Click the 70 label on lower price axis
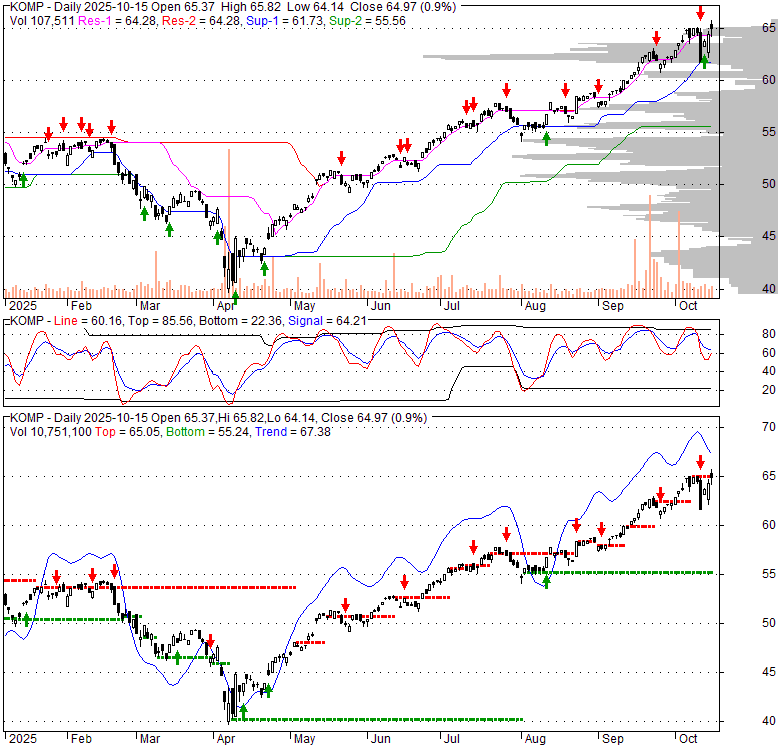Viewport: 780px width, 745px height. pos(769,427)
